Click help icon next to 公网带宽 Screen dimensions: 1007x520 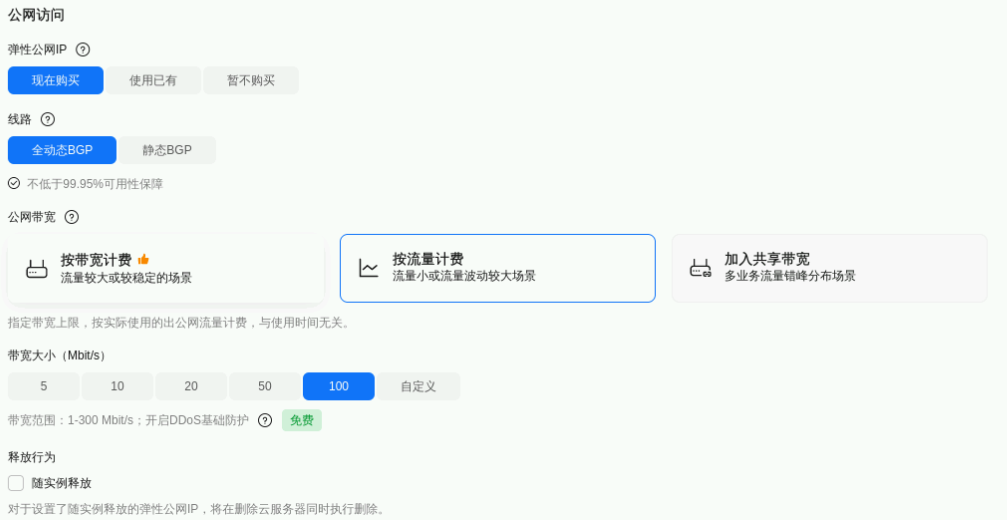pyautogui.click(x=72, y=217)
